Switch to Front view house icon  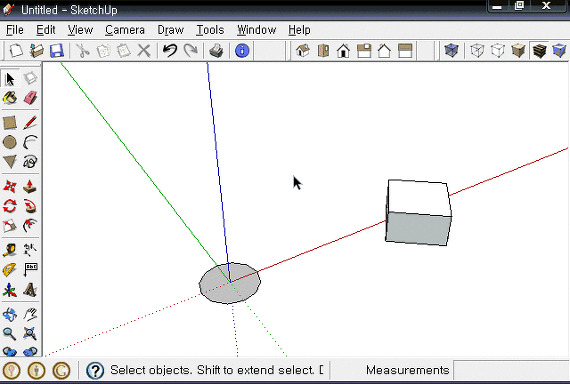(x=343, y=51)
